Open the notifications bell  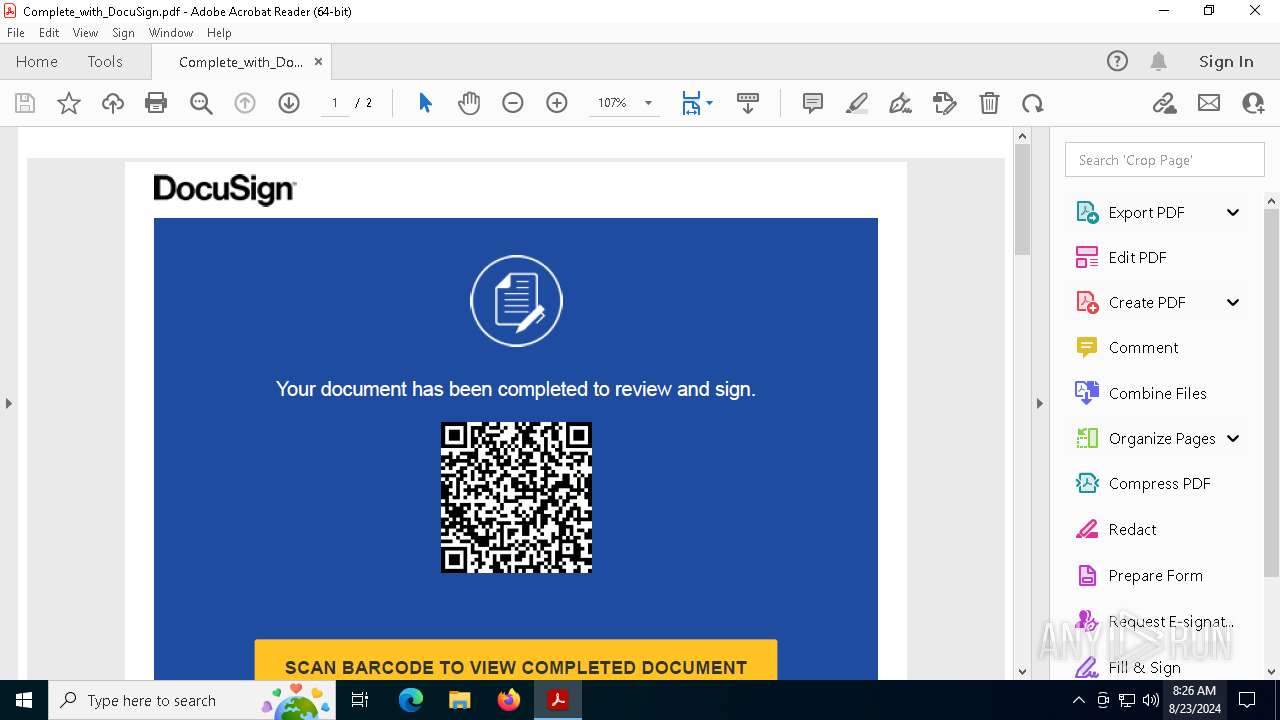(1159, 61)
